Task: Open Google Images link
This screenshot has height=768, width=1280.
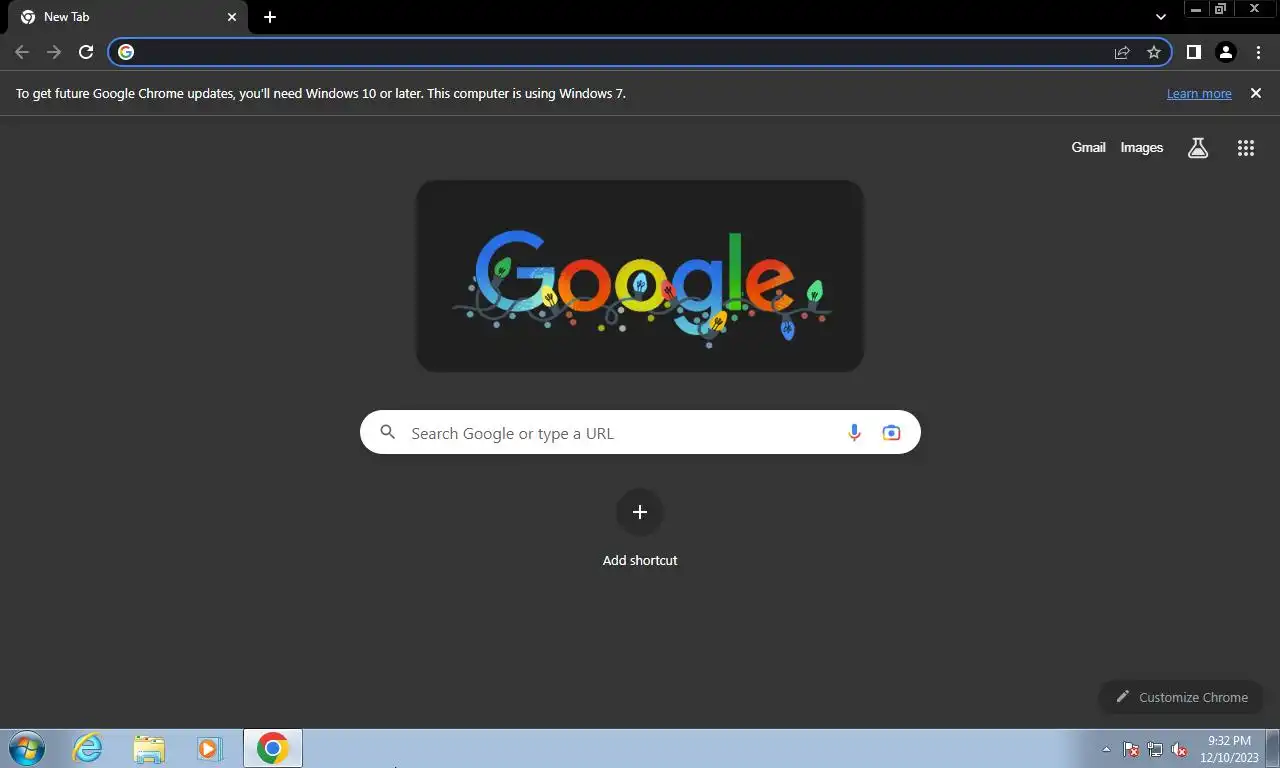Action: (x=1141, y=147)
